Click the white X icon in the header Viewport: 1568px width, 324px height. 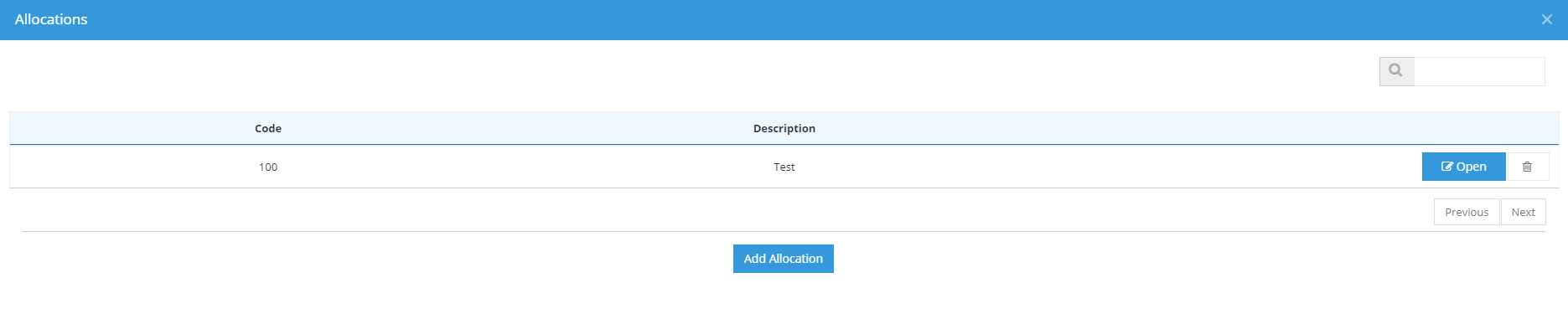click(1547, 19)
